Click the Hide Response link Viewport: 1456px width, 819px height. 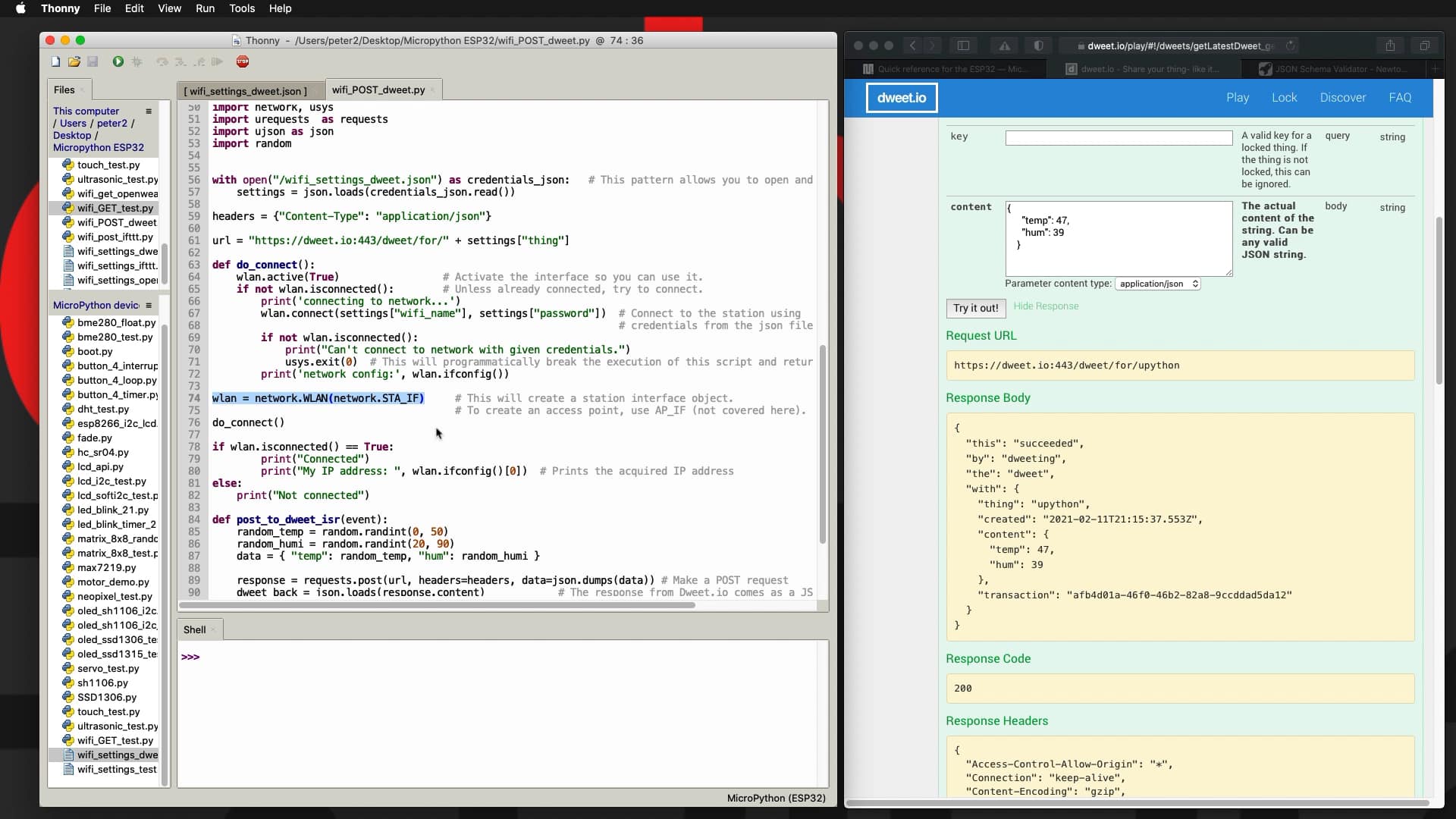1046,306
